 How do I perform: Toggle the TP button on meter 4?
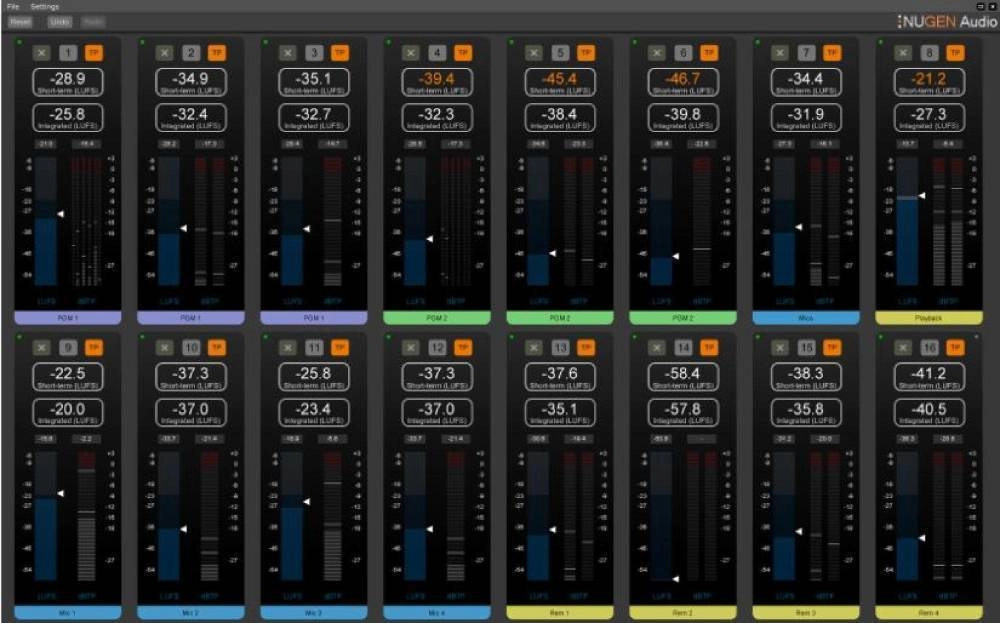coord(464,53)
